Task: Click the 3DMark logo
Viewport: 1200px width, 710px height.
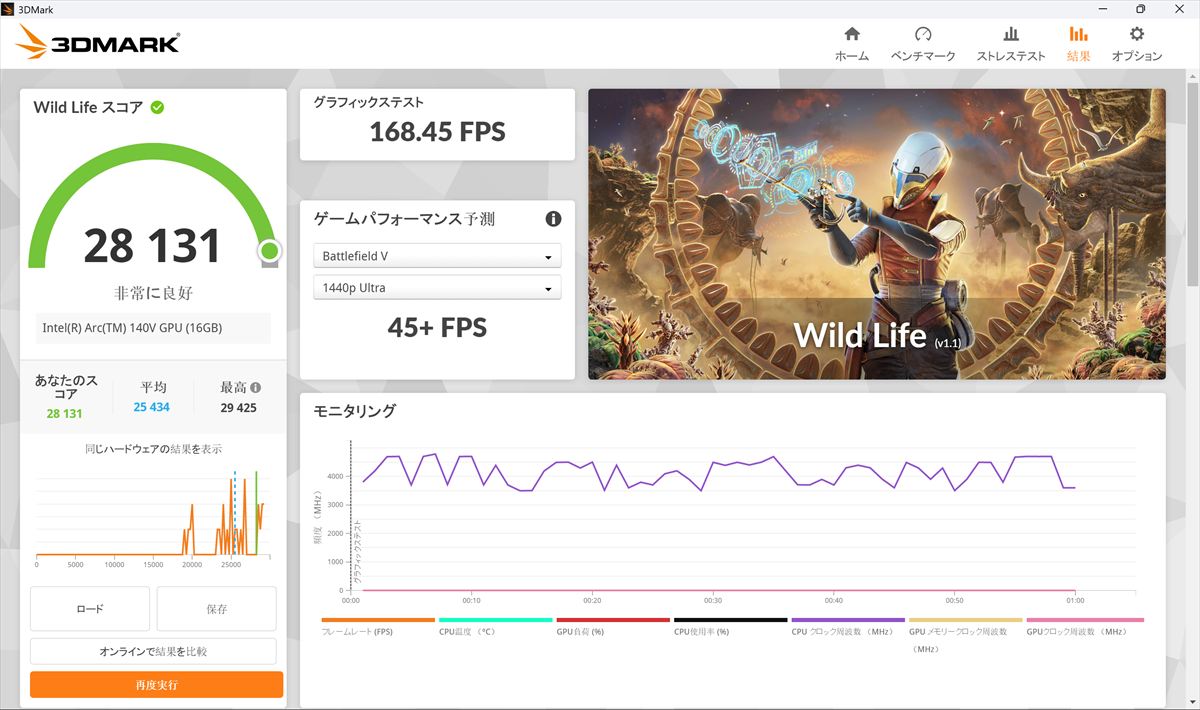Action: (98, 43)
